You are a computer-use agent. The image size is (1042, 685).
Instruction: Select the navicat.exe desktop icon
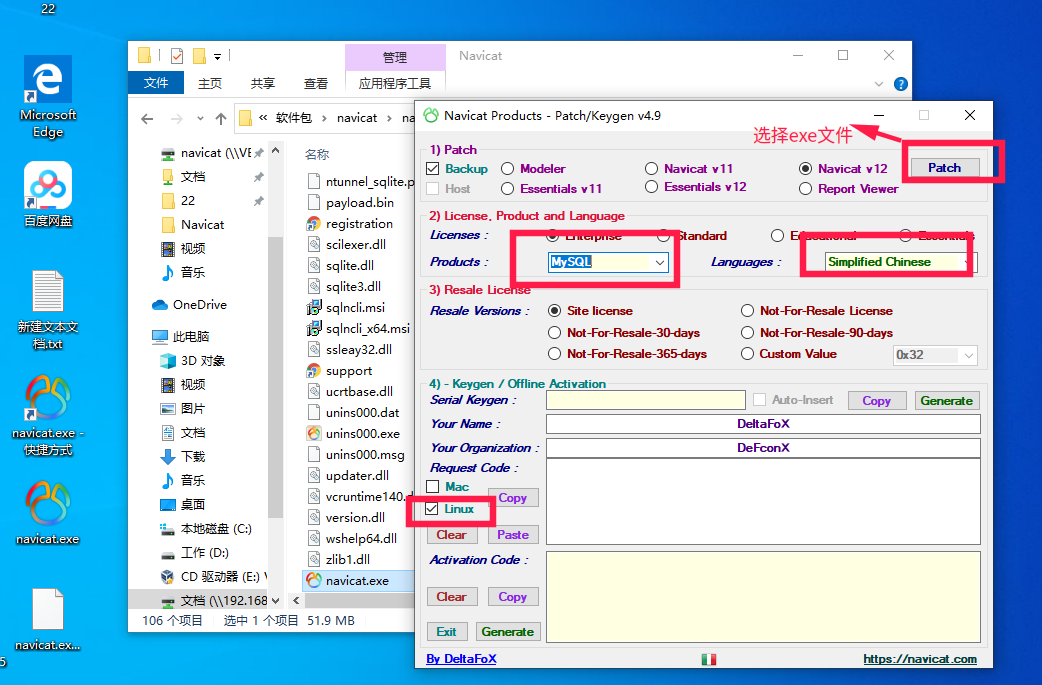click(48, 513)
